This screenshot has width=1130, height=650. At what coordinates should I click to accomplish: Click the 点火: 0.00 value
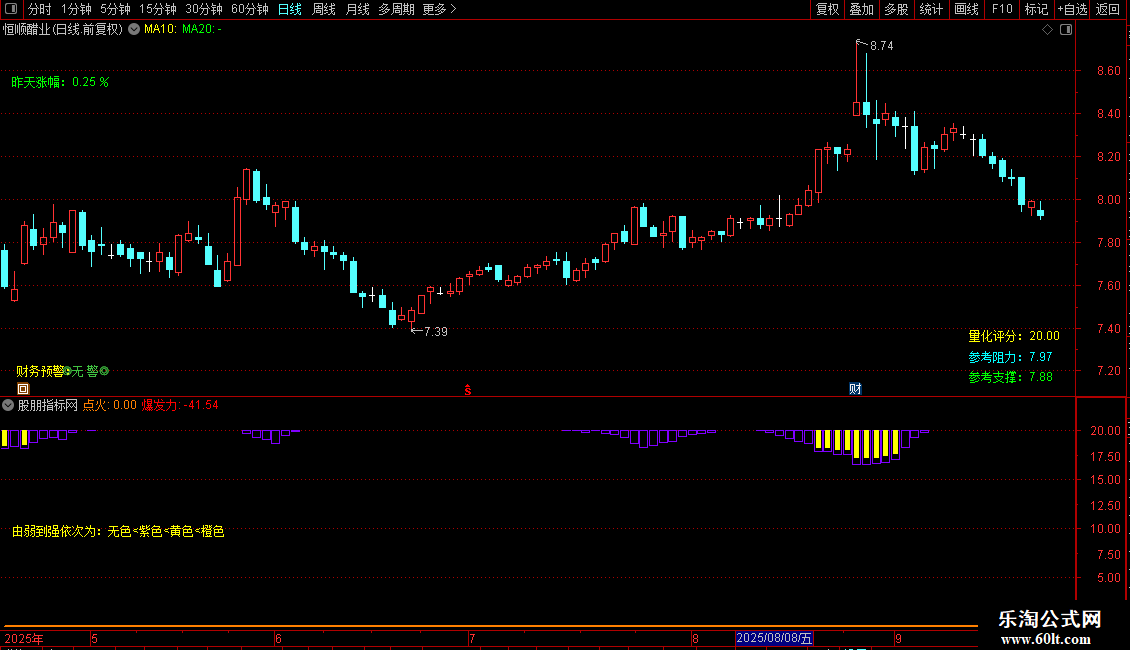[x=110, y=406]
